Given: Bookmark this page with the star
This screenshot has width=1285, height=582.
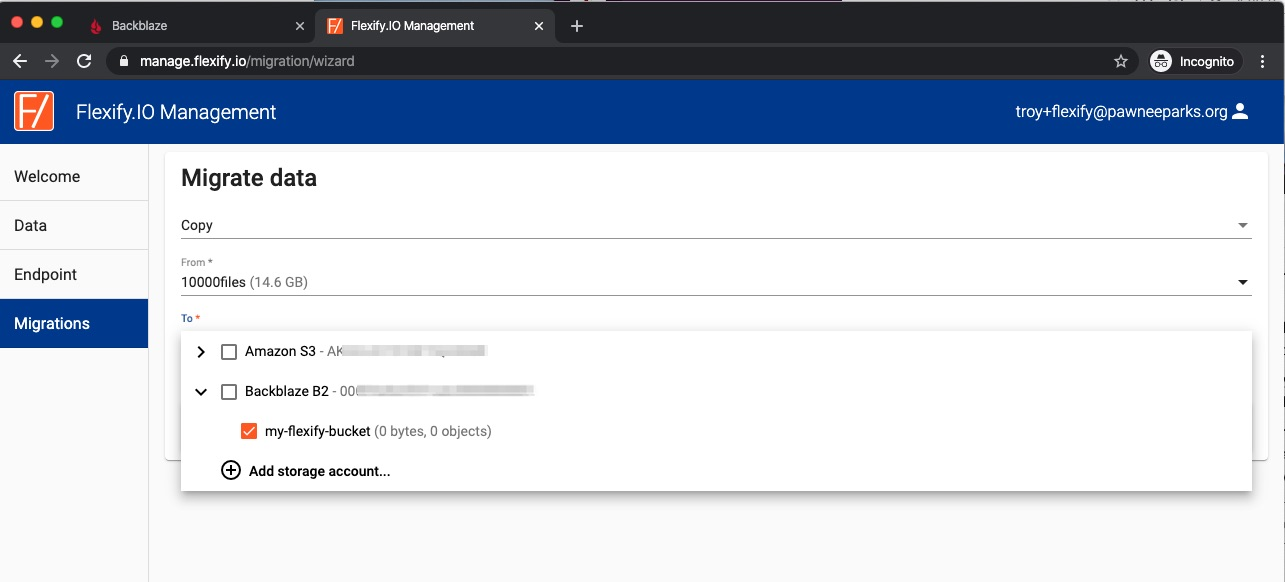Looking at the screenshot, I should [1121, 61].
